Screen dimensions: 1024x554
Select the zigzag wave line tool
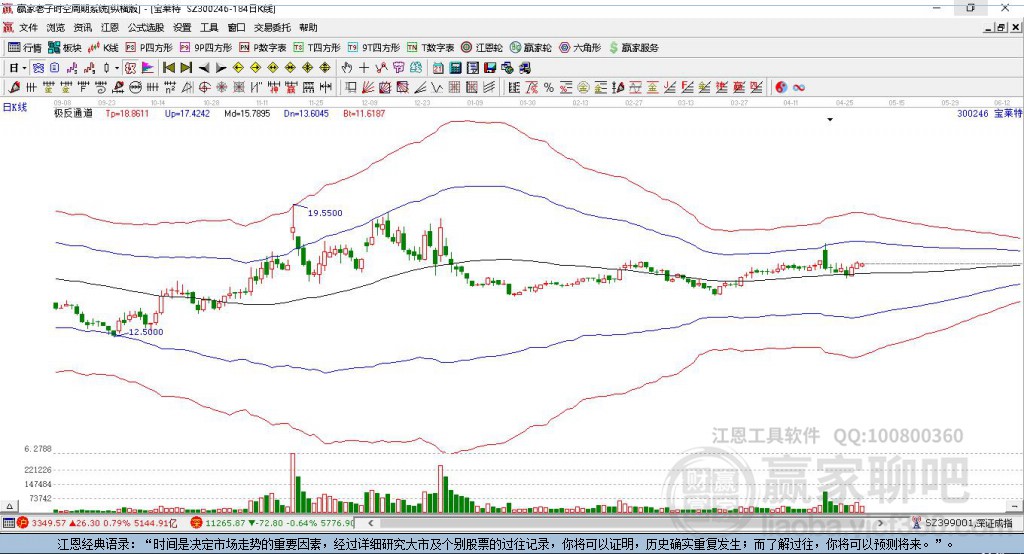436,87
